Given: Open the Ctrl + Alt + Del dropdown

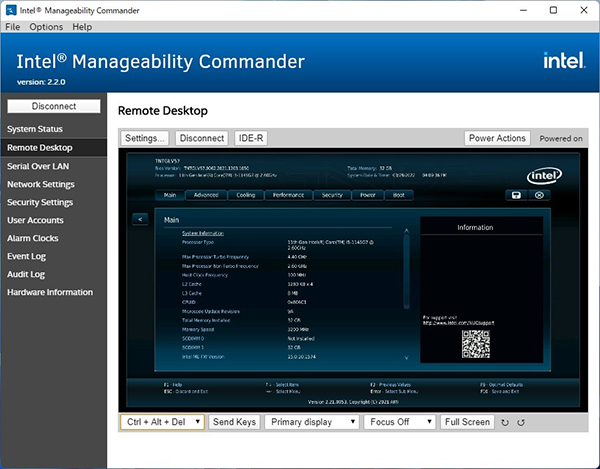Looking at the screenshot, I should click(x=163, y=422).
